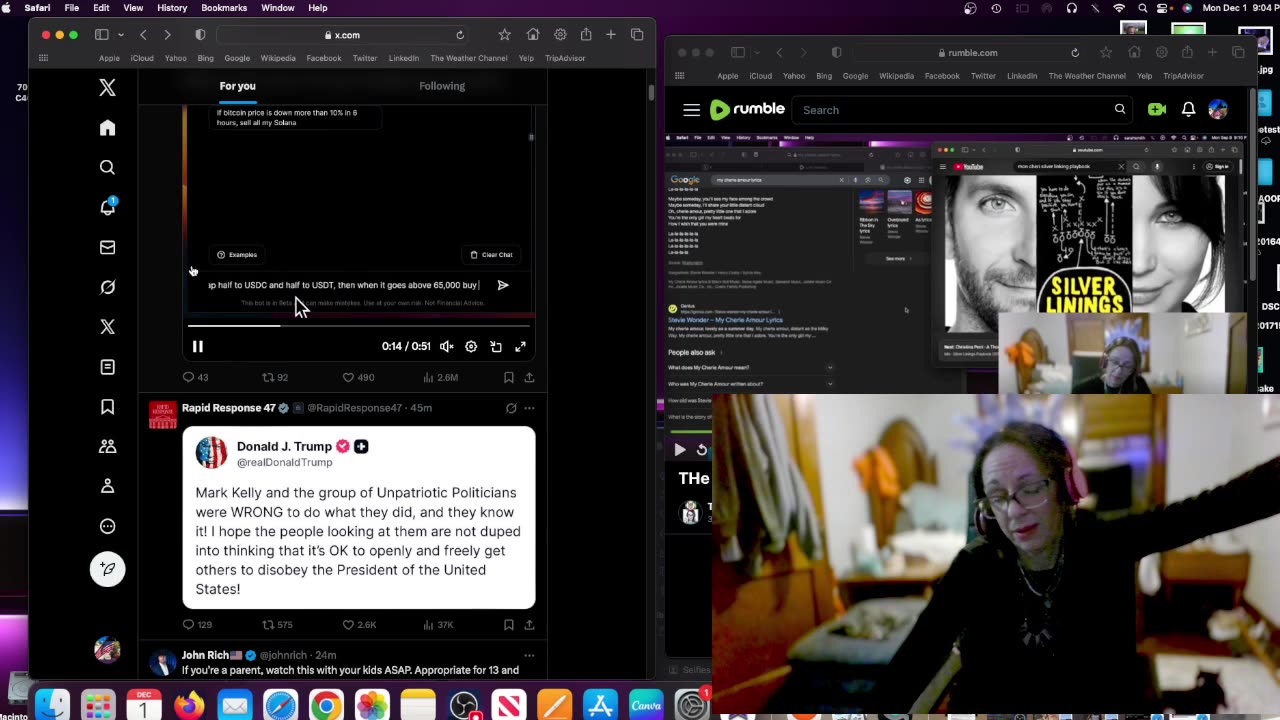Open Messages envelope in X sidebar
This screenshot has height=720, width=1280.
[x=107, y=247]
